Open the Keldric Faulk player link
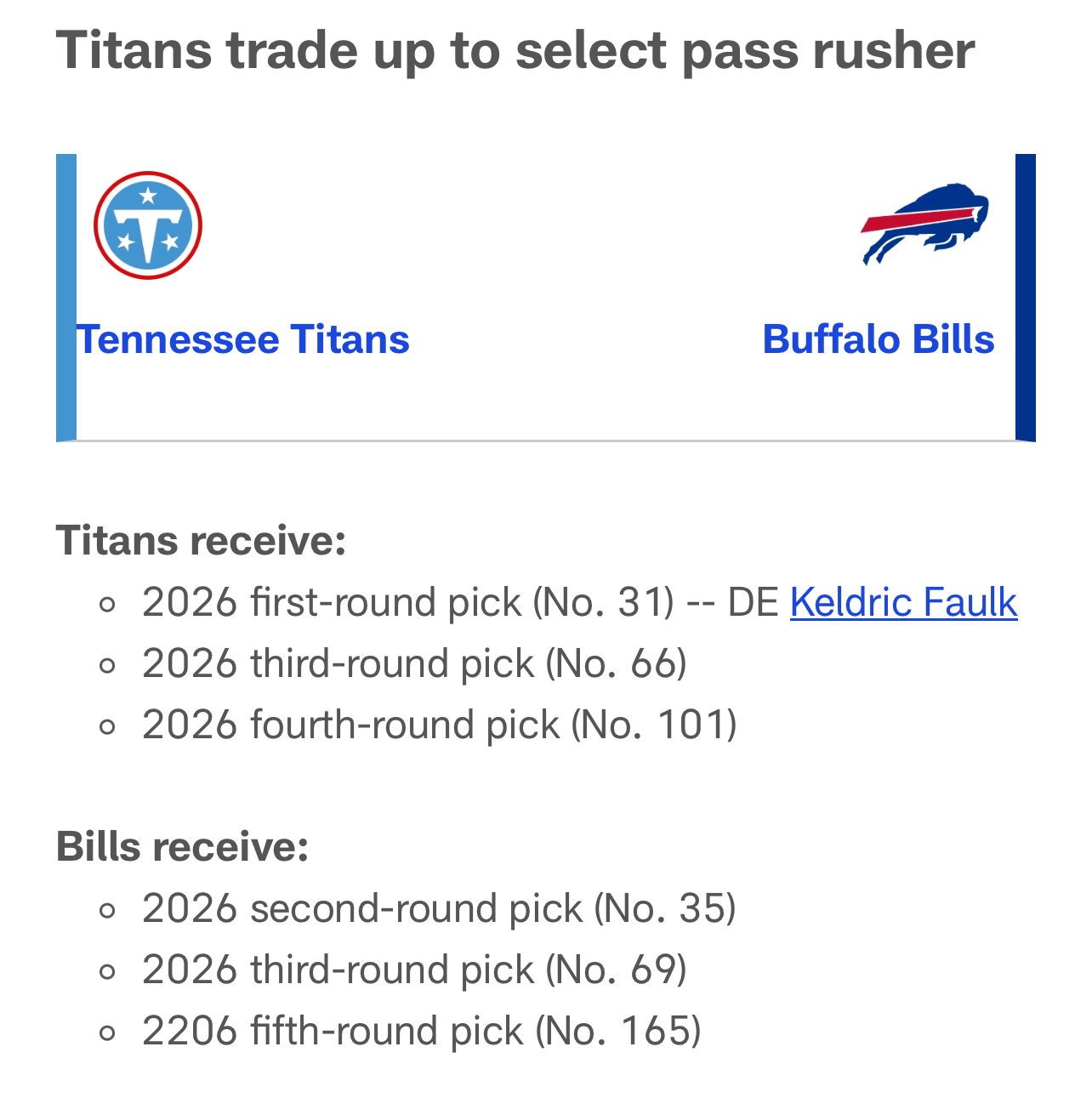The image size is (1092, 1115). click(903, 602)
